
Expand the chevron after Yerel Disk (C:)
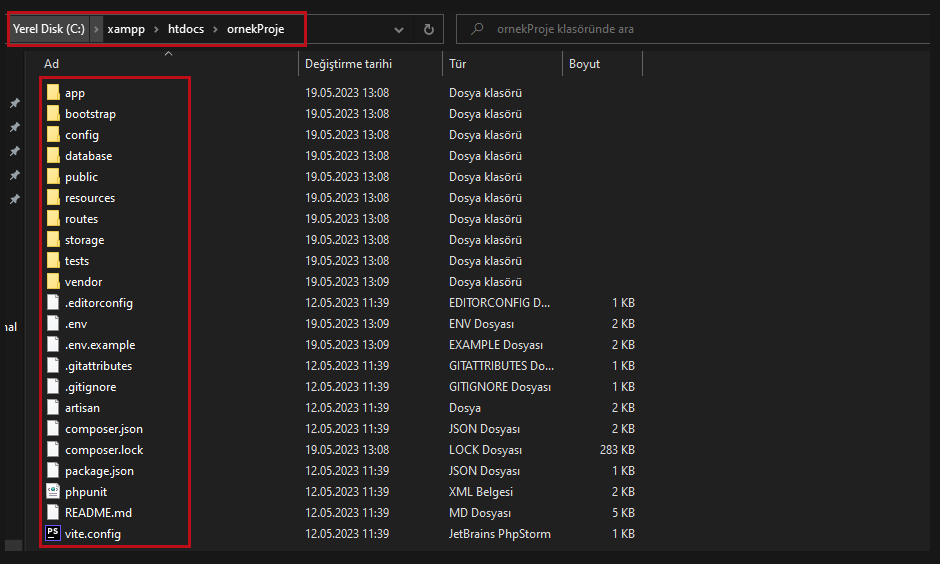(96, 29)
